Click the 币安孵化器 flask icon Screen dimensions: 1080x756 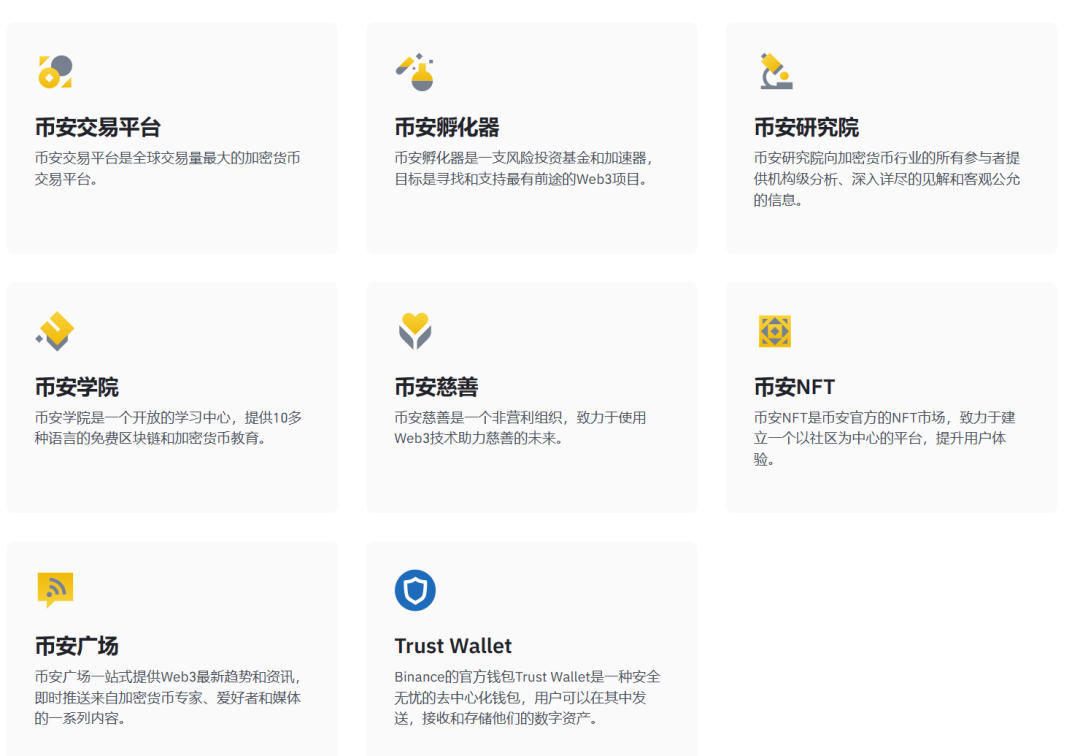(414, 72)
